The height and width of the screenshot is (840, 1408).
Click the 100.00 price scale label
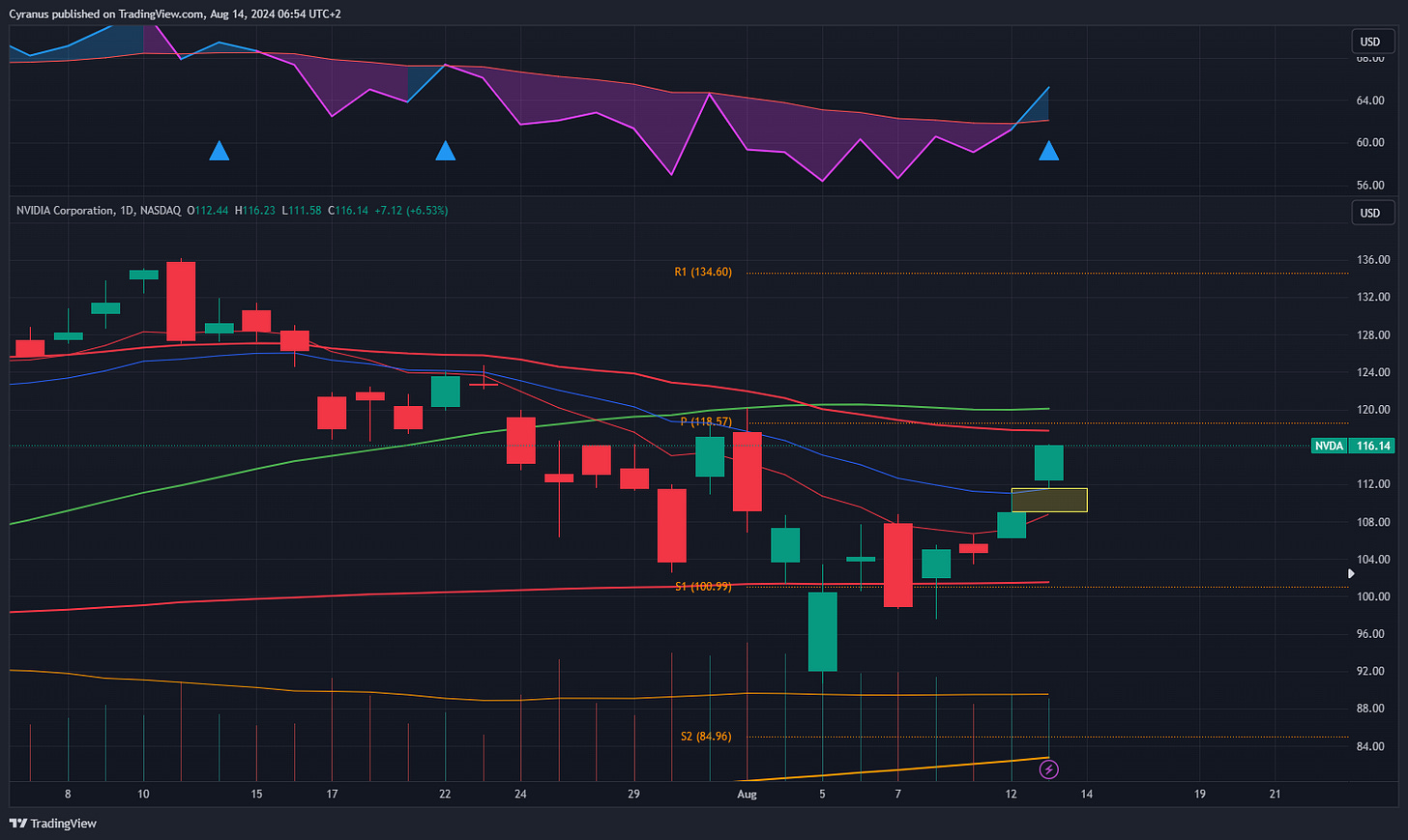1373,596
